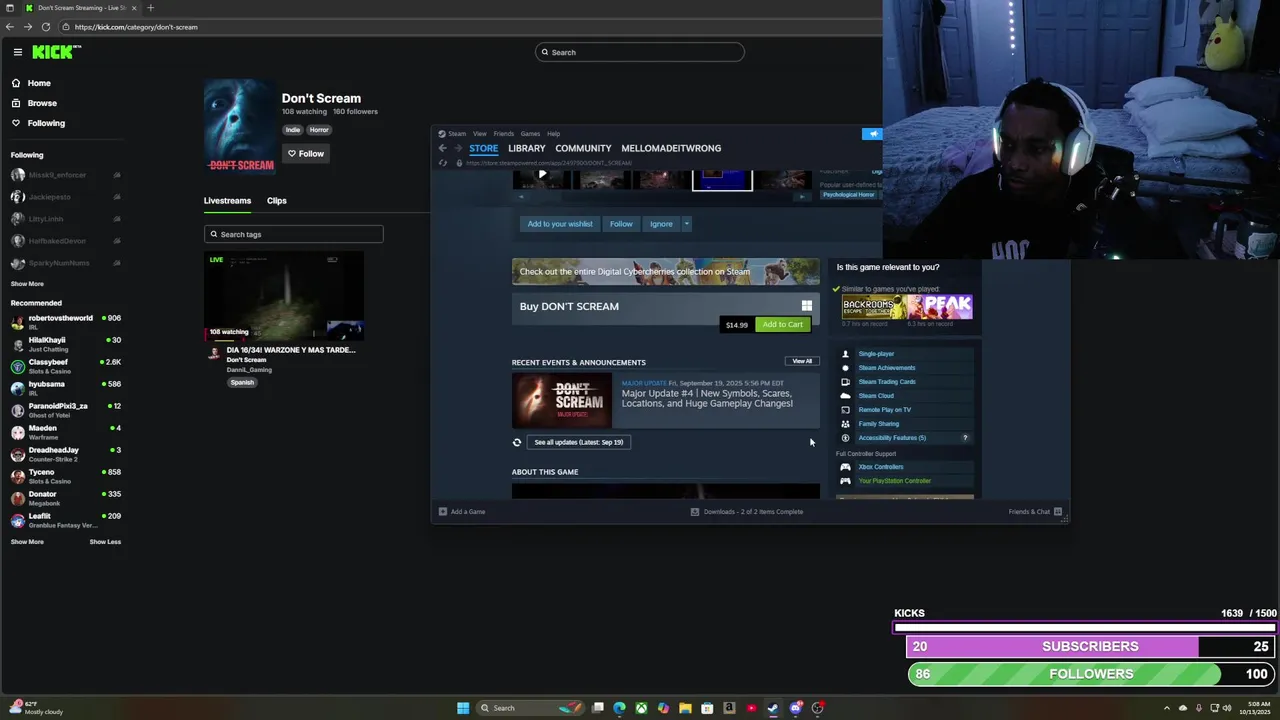Switch to the Clips tab
The height and width of the screenshot is (720, 1280).
point(277,201)
